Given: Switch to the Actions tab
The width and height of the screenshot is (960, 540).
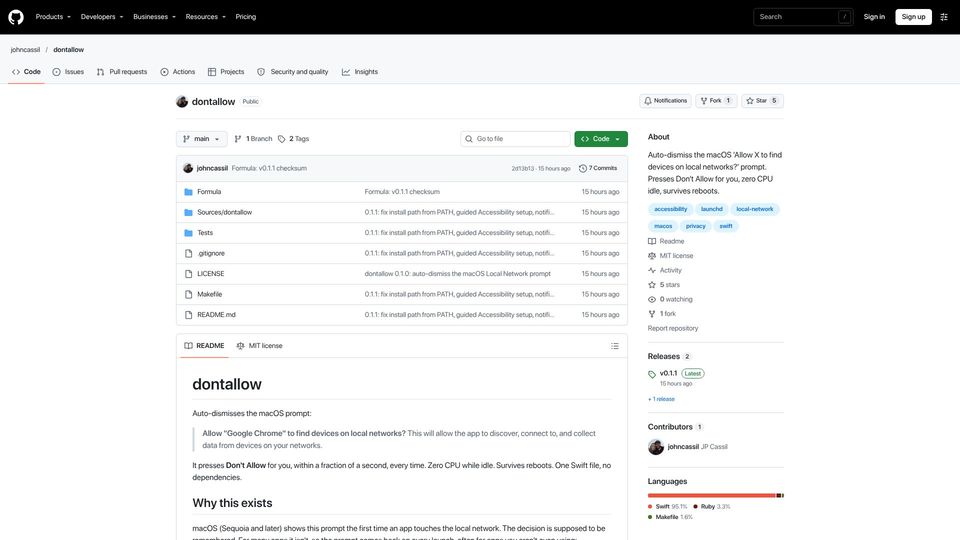Looking at the screenshot, I should (x=178, y=72).
